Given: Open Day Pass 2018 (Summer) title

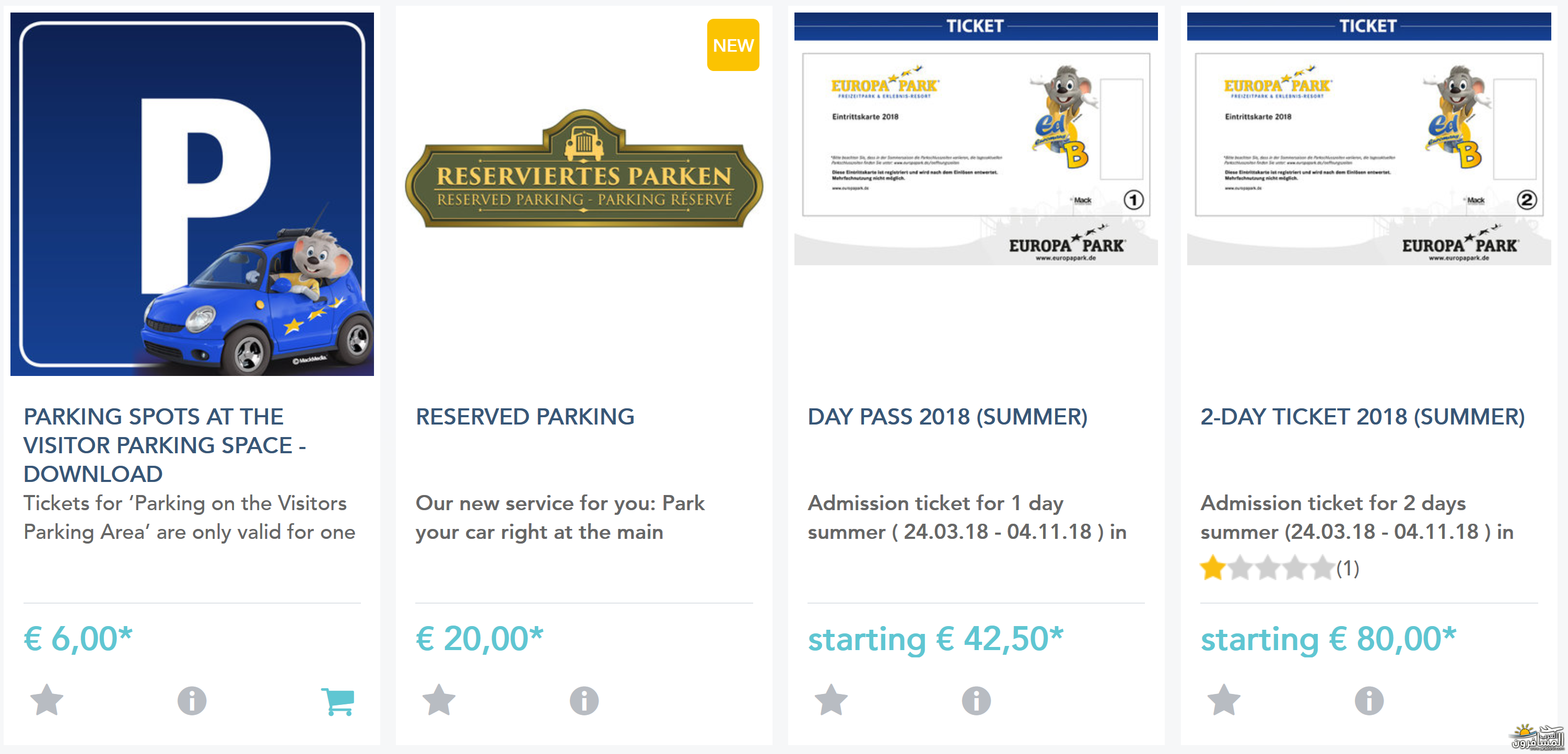Looking at the screenshot, I should pos(947,417).
